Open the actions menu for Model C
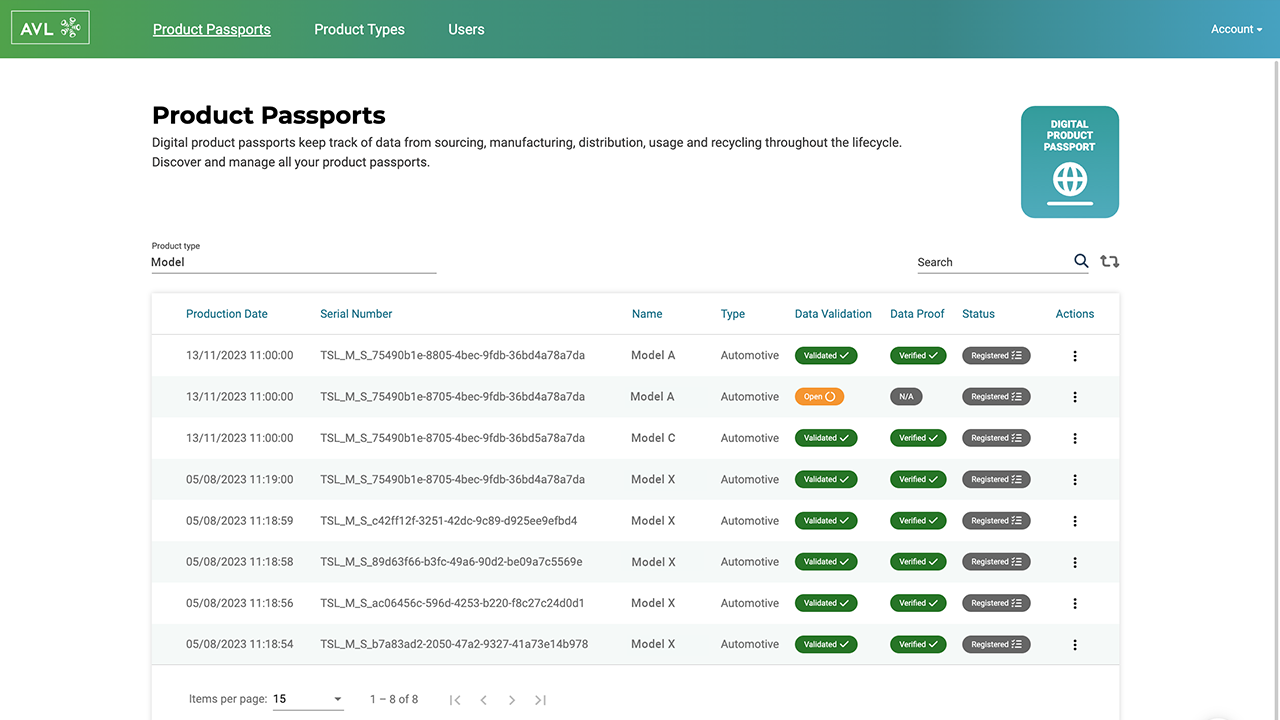Viewport: 1280px width, 720px height. pos(1074,437)
